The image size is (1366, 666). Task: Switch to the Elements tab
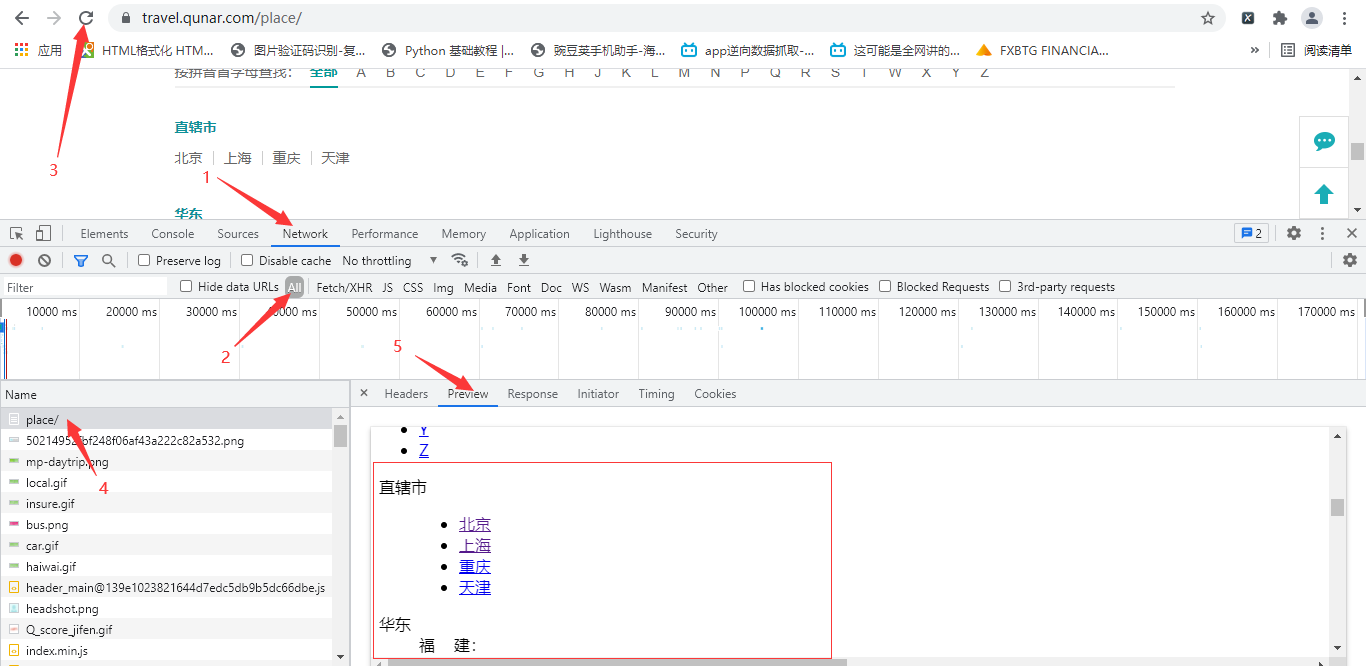[104, 233]
